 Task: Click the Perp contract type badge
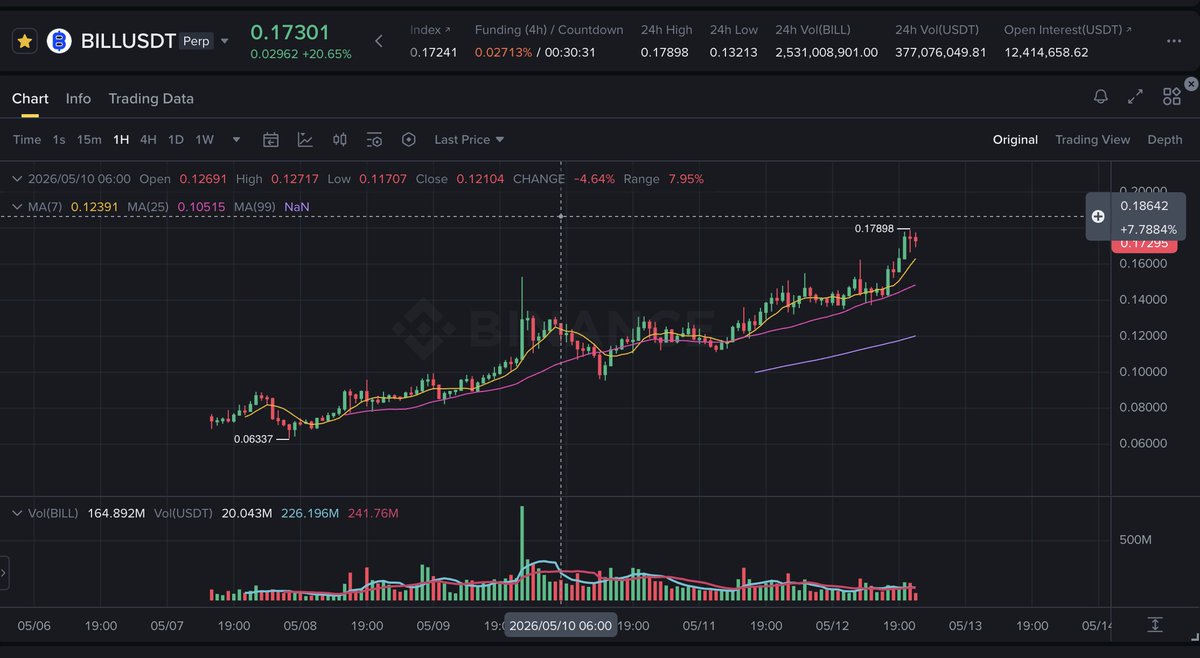[x=196, y=41]
